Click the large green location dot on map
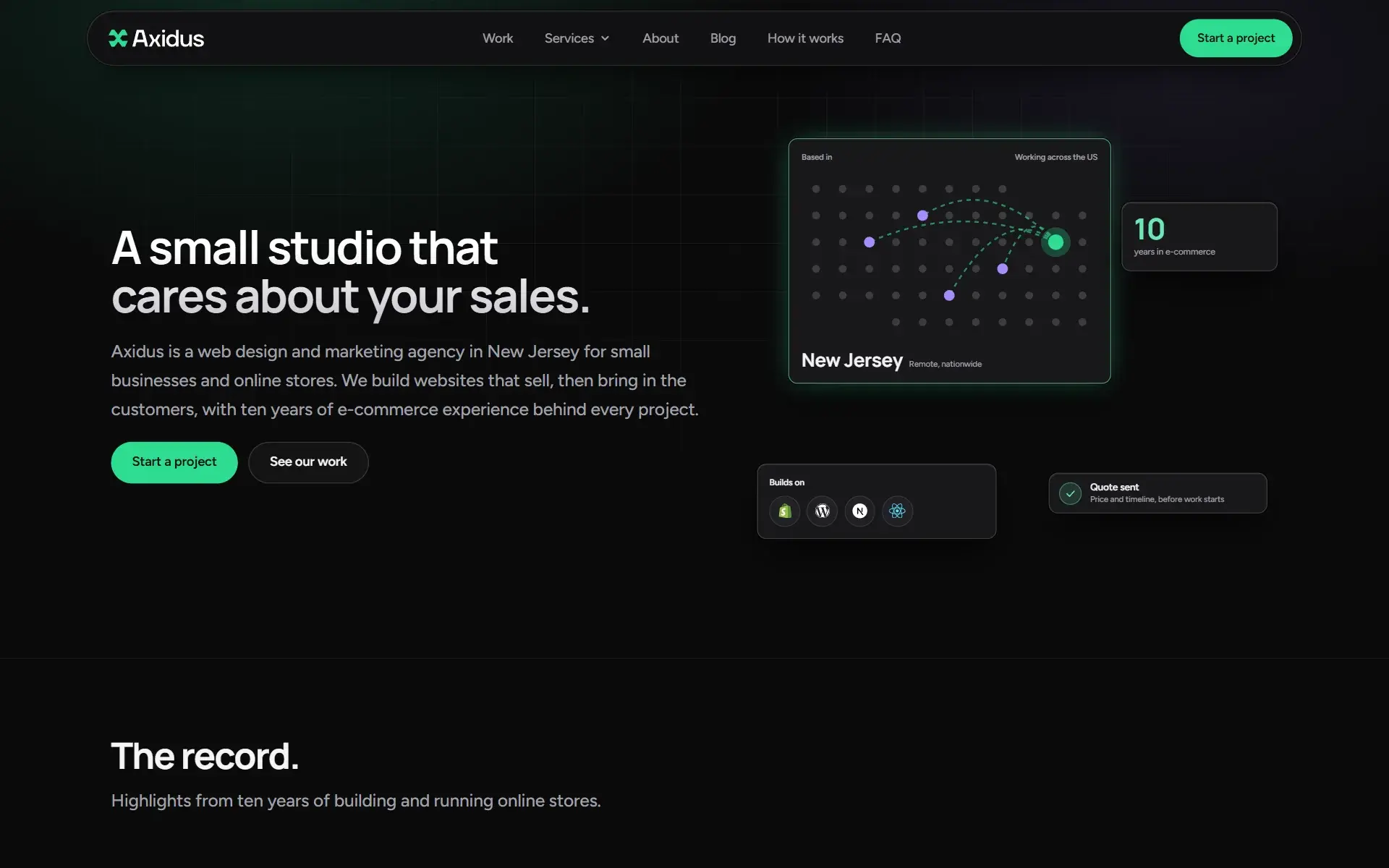The image size is (1389, 868). coord(1055,242)
